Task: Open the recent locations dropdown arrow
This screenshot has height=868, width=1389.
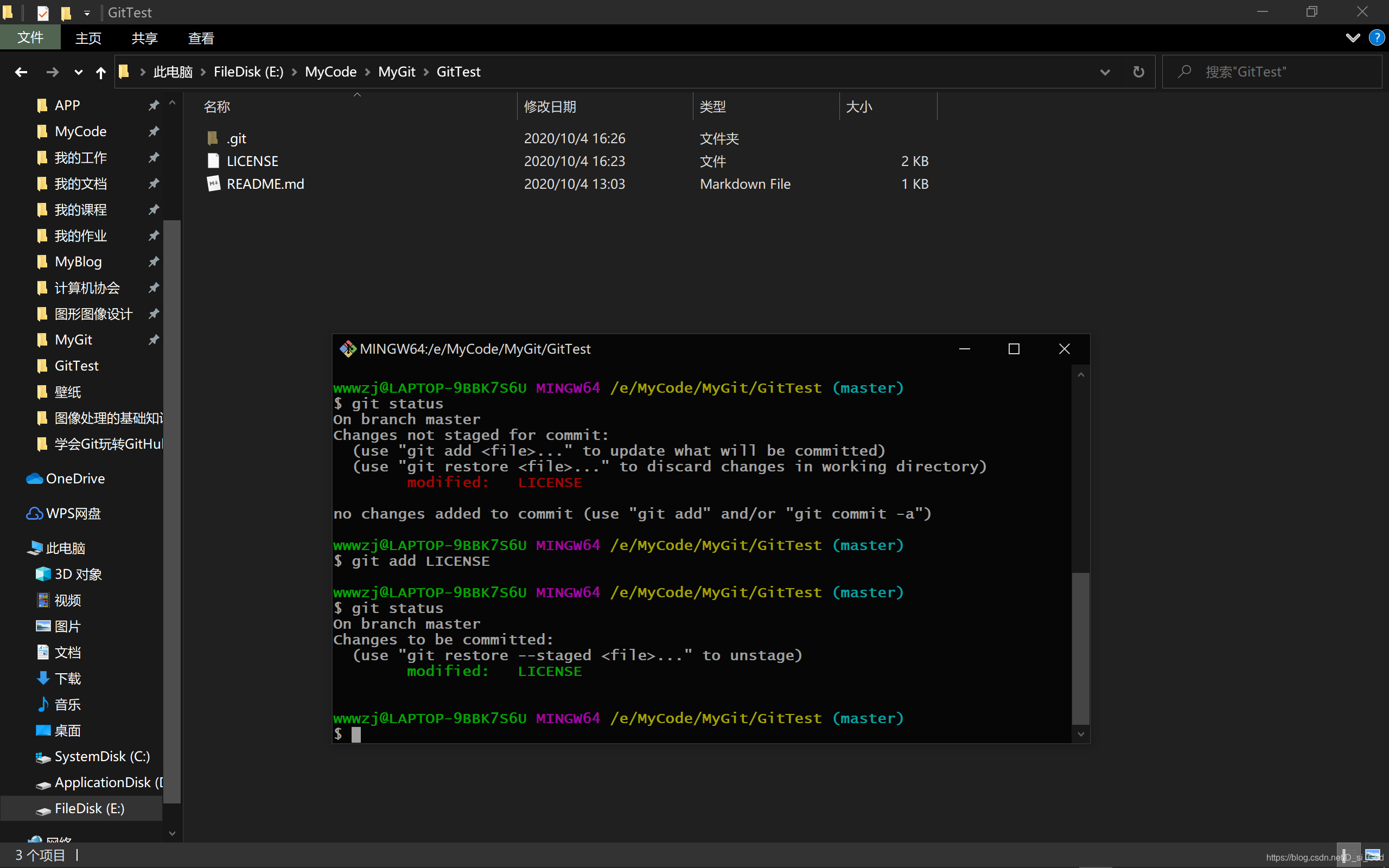Action: tap(79, 72)
